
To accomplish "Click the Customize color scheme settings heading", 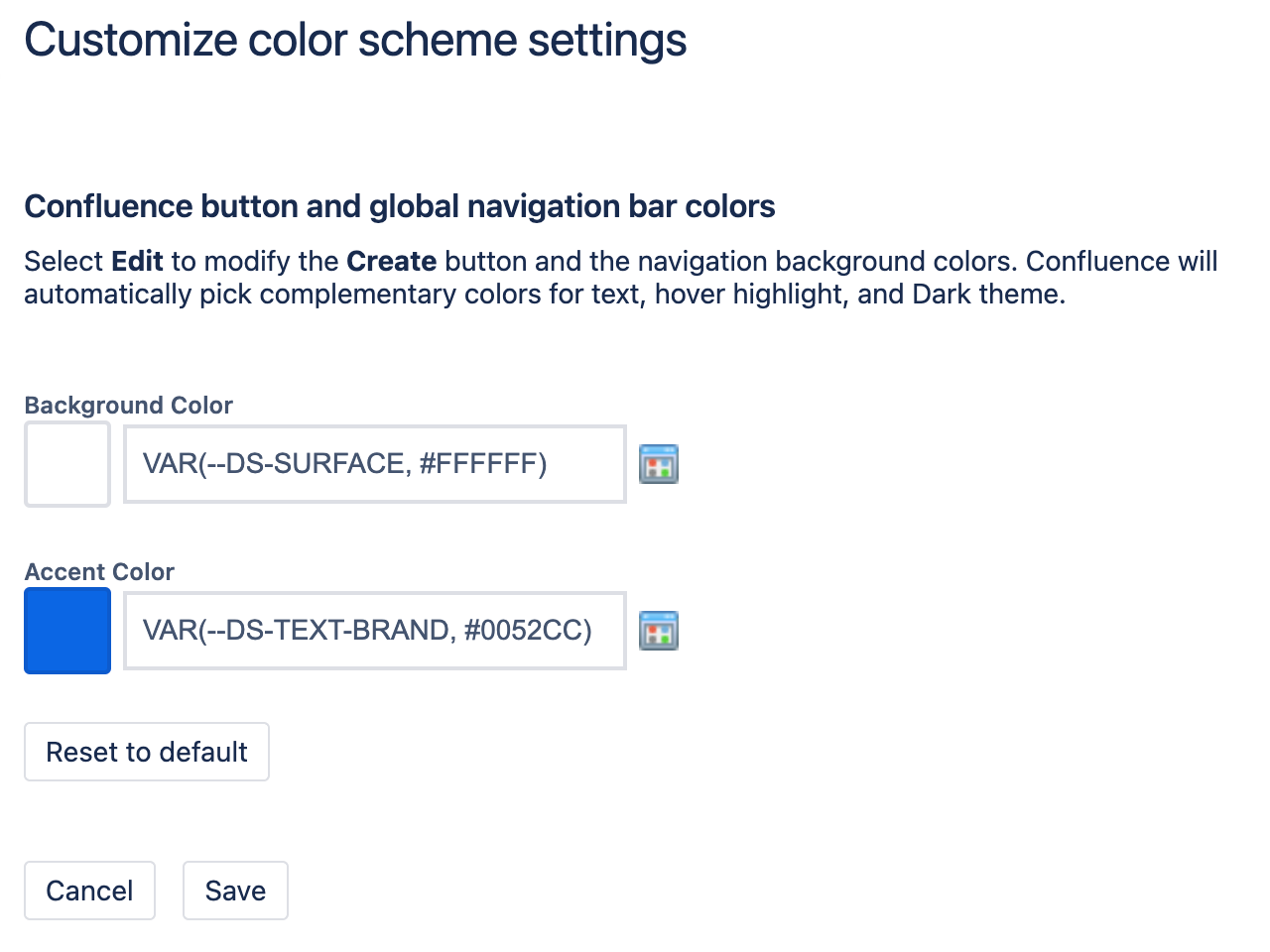I will (x=355, y=41).
